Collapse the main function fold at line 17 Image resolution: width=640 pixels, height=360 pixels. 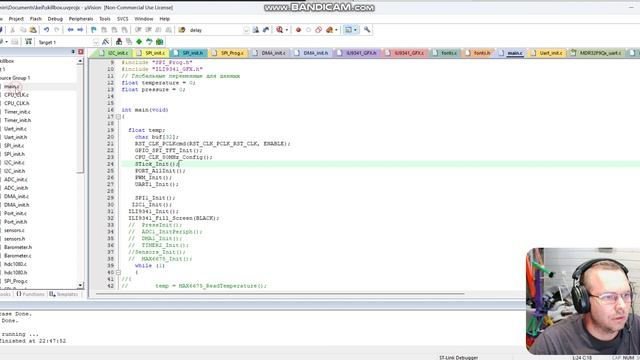(x=118, y=117)
